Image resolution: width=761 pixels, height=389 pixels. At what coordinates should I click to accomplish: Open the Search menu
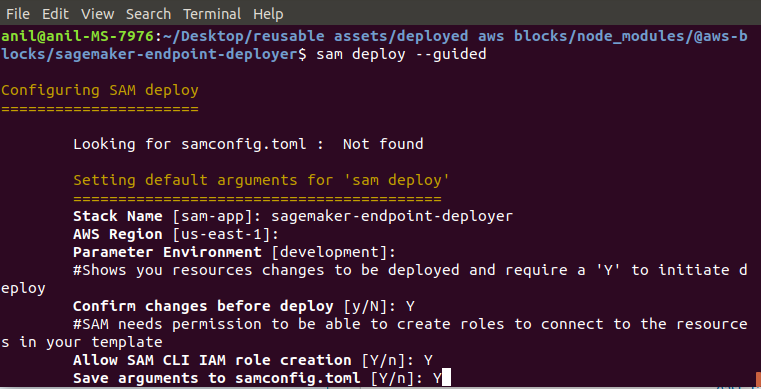[x=149, y=14]
